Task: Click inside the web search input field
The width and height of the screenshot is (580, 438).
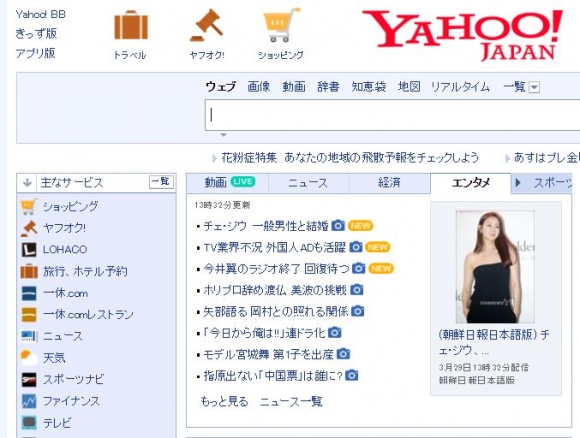Action: [x=392, y=115]
